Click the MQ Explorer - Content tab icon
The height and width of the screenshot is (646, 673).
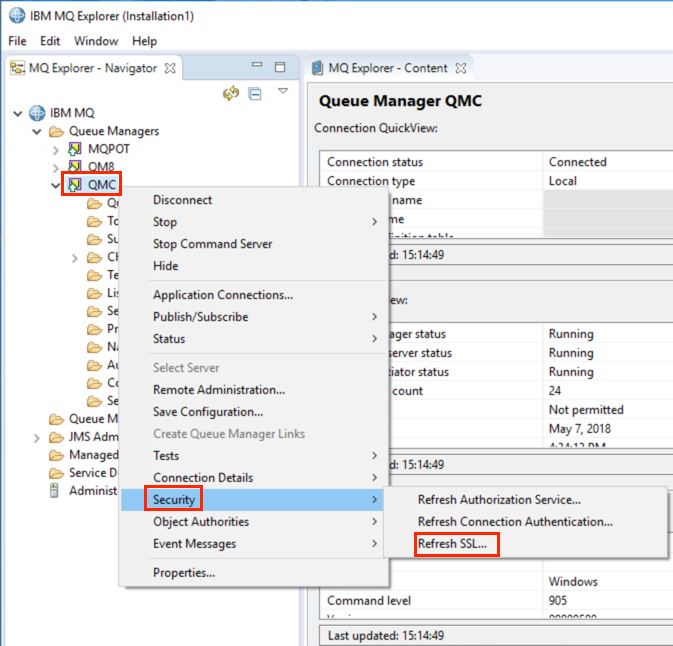point(318,68)
